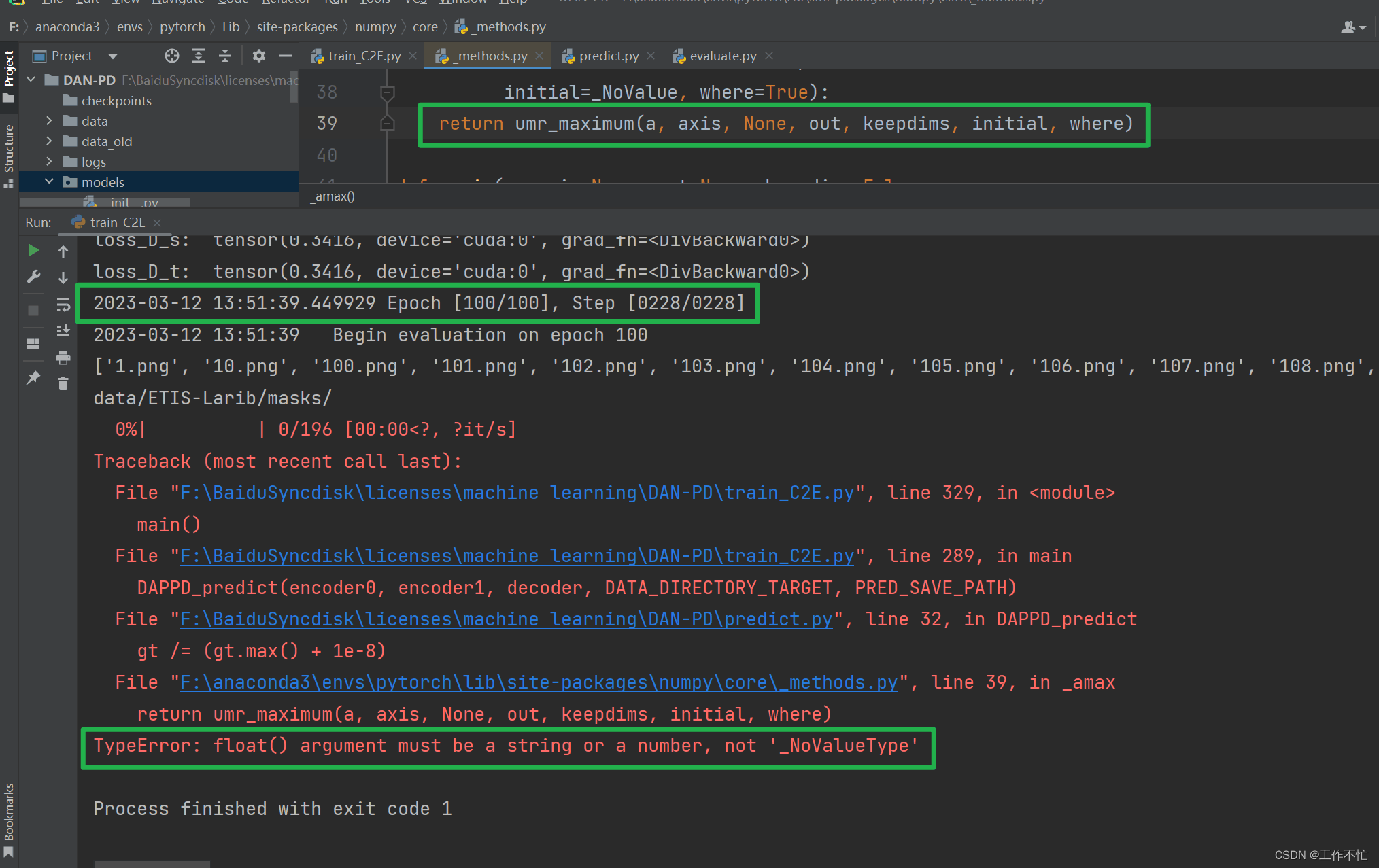Open the Project view dropdown arrow

(x=113, y=56)
